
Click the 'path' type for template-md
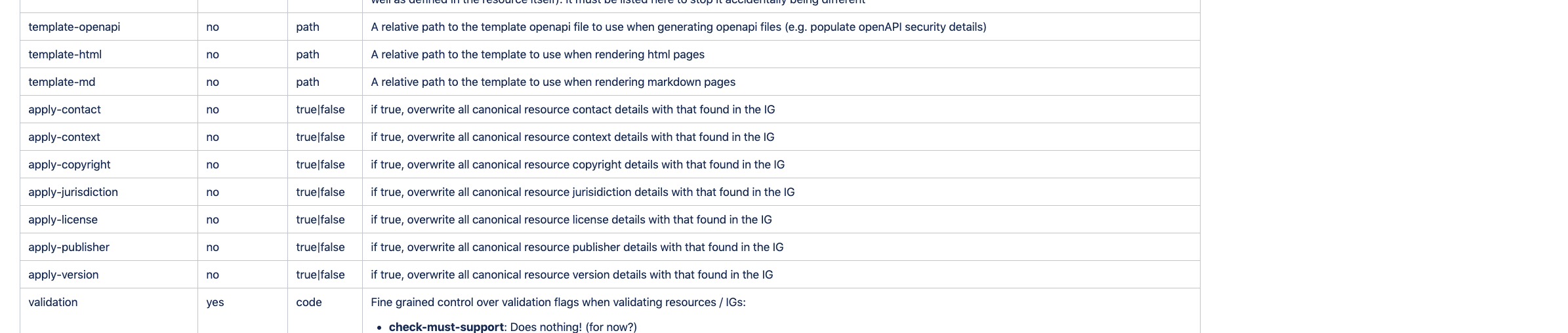click(308, 82)
